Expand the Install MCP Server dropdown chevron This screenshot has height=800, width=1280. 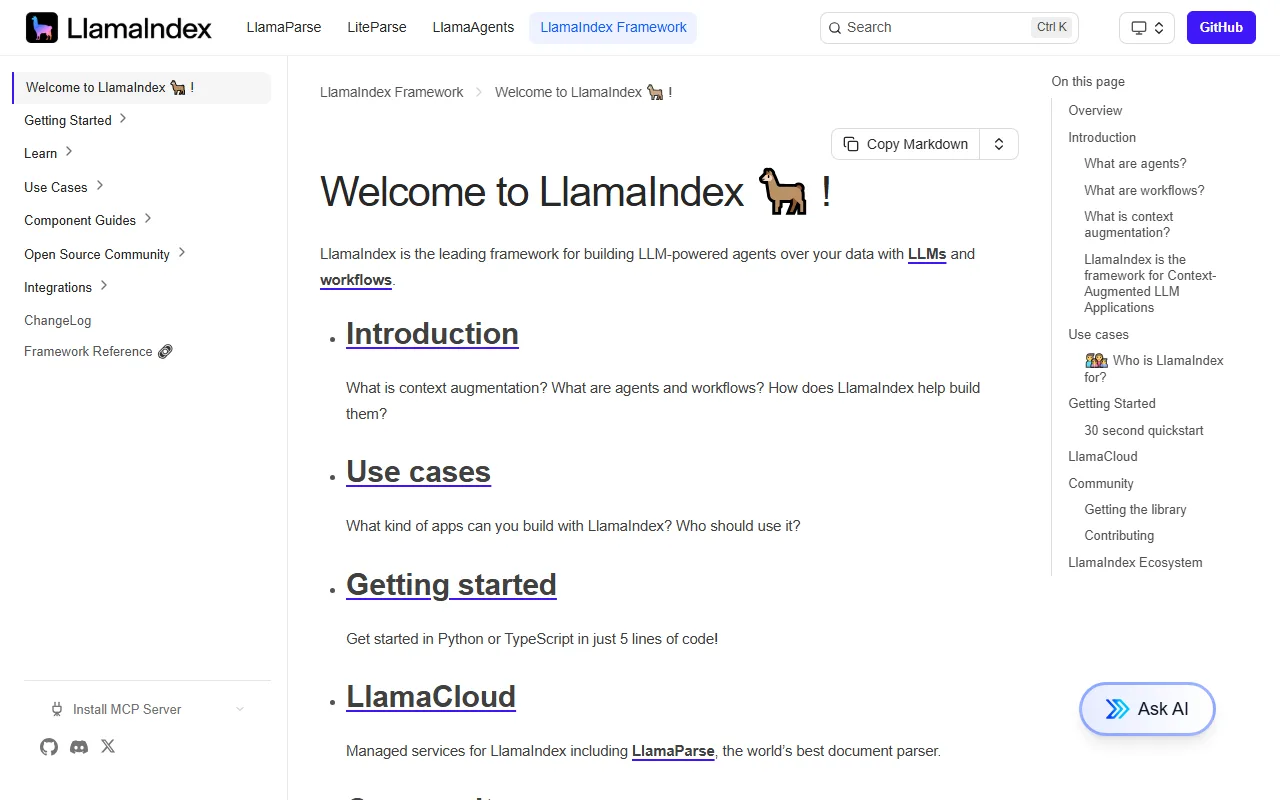tap(240, 709)
